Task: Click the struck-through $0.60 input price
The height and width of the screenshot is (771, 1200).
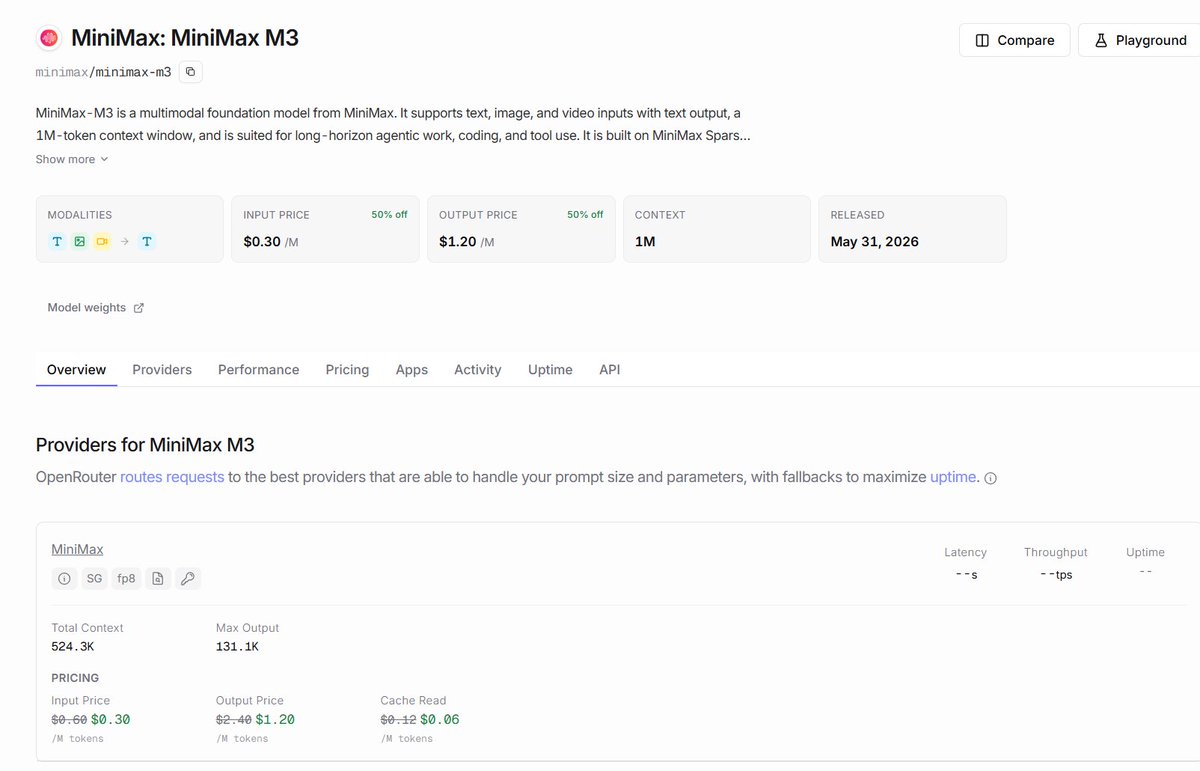Action: tap(69, 720)
